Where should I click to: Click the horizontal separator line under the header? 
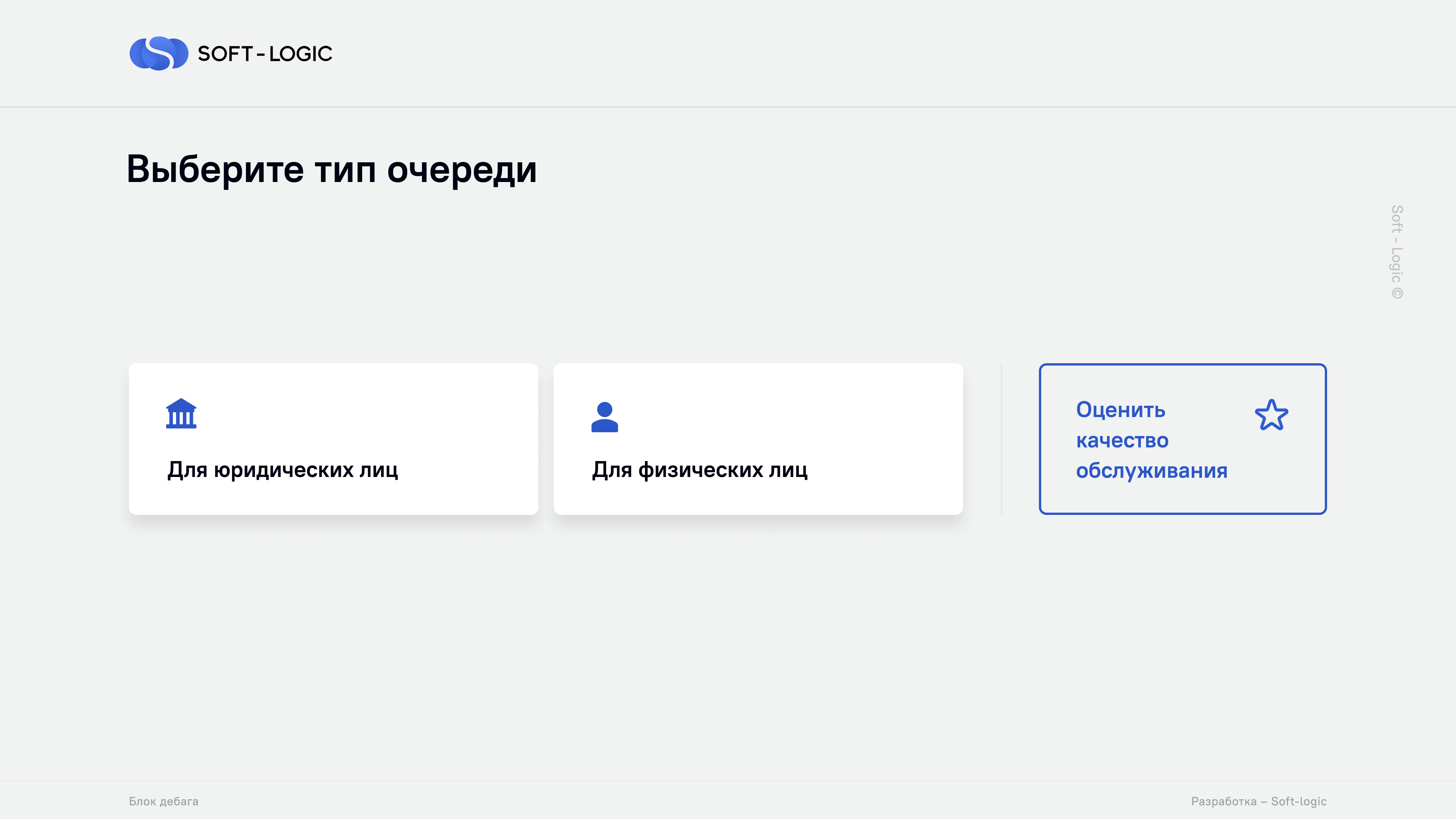728,106
